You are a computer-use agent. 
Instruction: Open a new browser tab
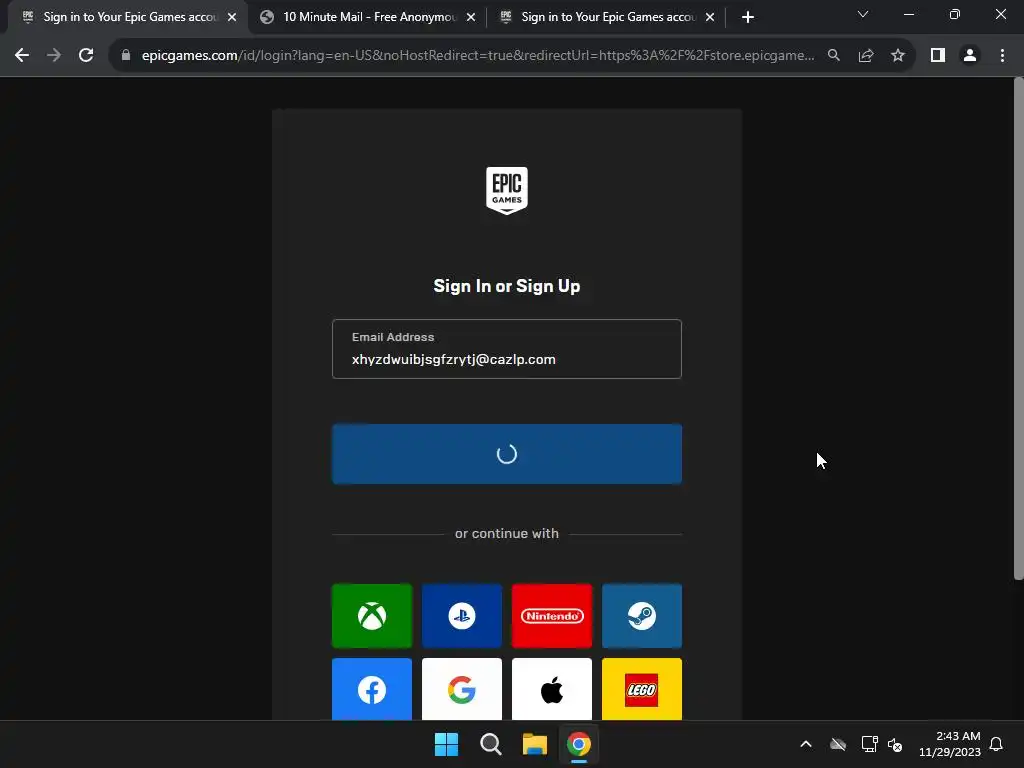[x=748, y=17]
